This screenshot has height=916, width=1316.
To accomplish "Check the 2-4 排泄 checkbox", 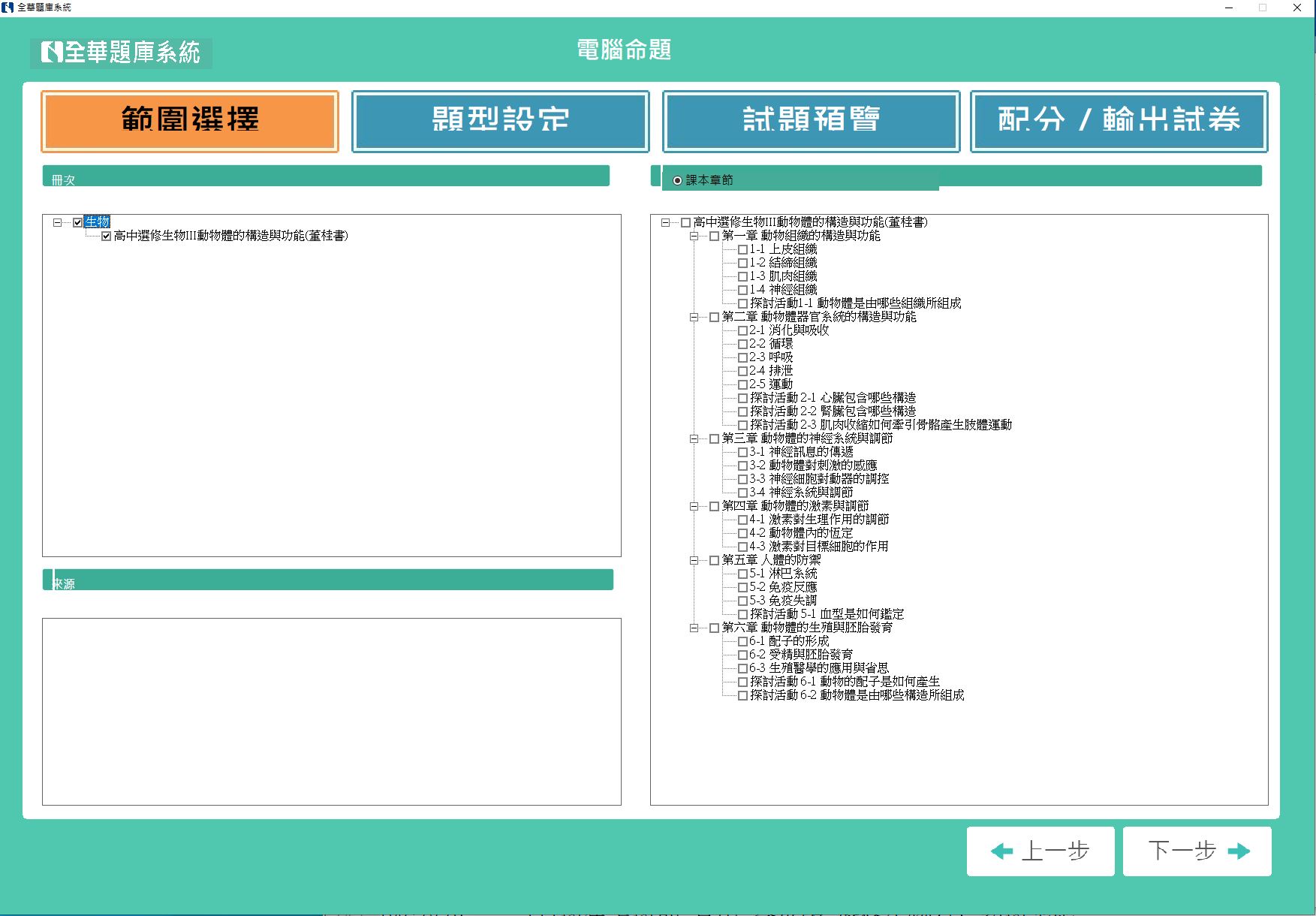I will pos(743,371).
